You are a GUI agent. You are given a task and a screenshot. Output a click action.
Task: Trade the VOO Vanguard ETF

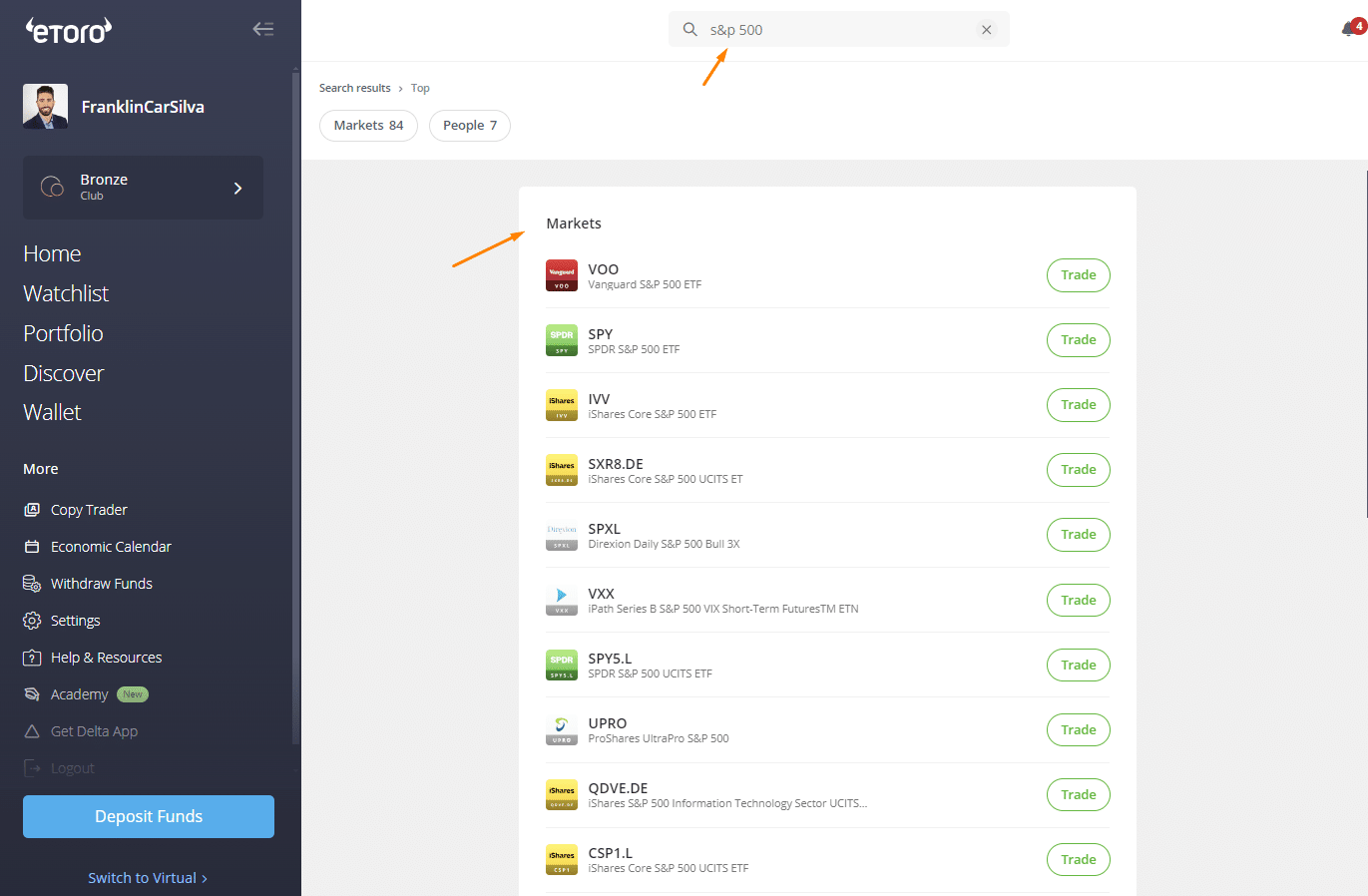[x=1079, y=275]
